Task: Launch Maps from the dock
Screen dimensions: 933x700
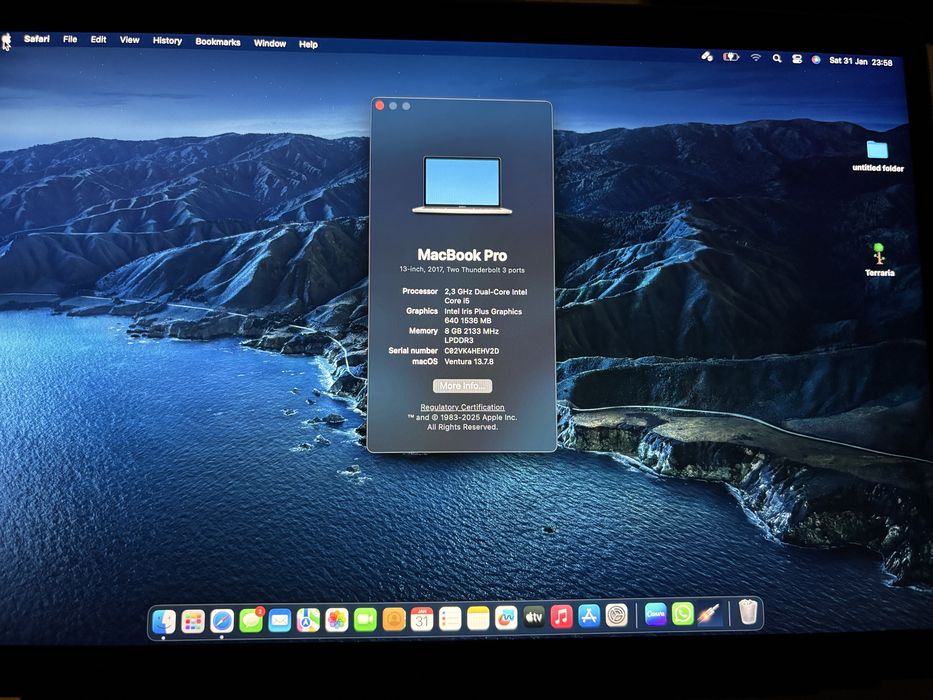Action: click(x=308, y=620)
